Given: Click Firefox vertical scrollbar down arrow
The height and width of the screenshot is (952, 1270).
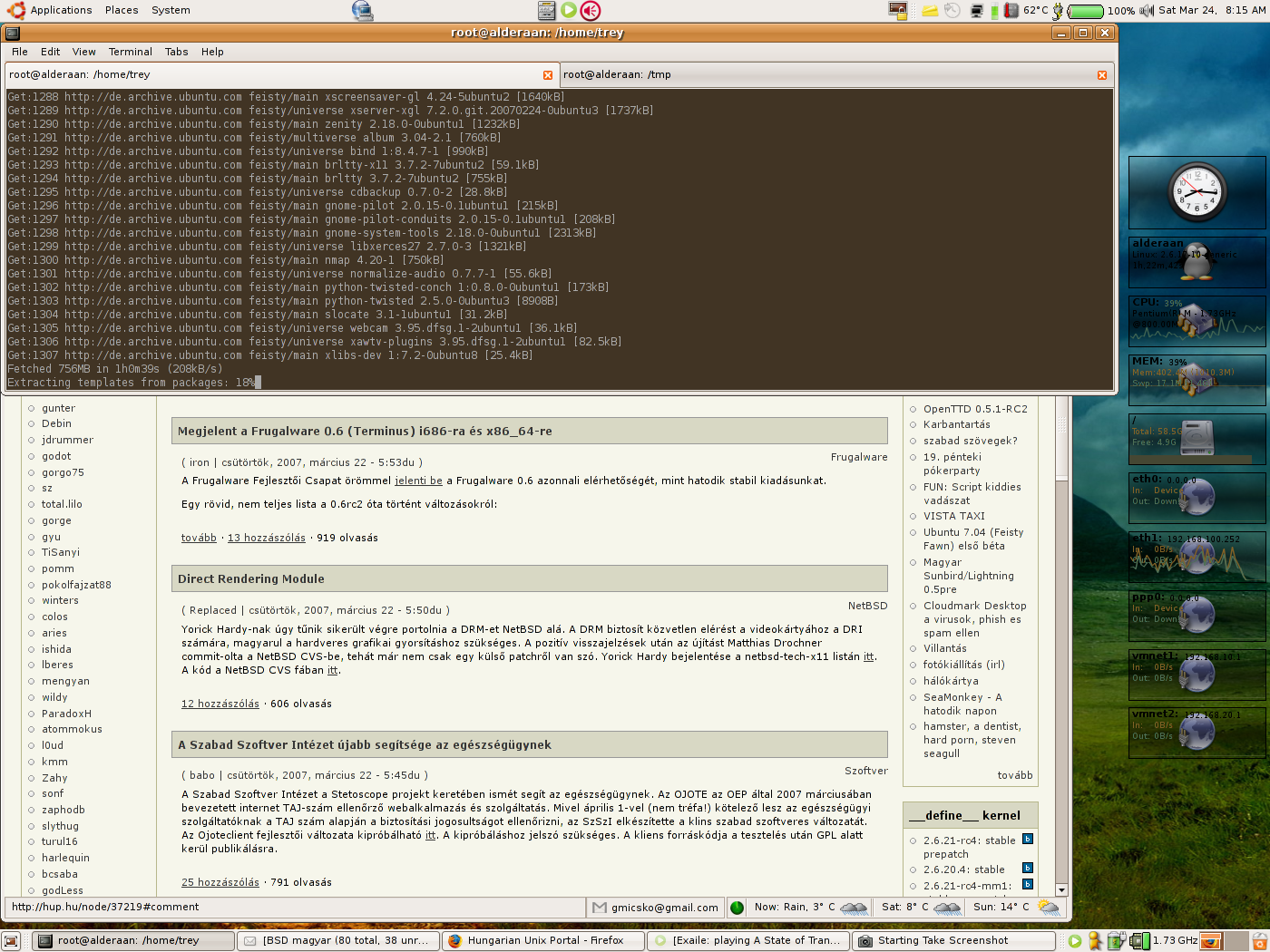Looking at the screenshot, I should tap(1061, 890).
